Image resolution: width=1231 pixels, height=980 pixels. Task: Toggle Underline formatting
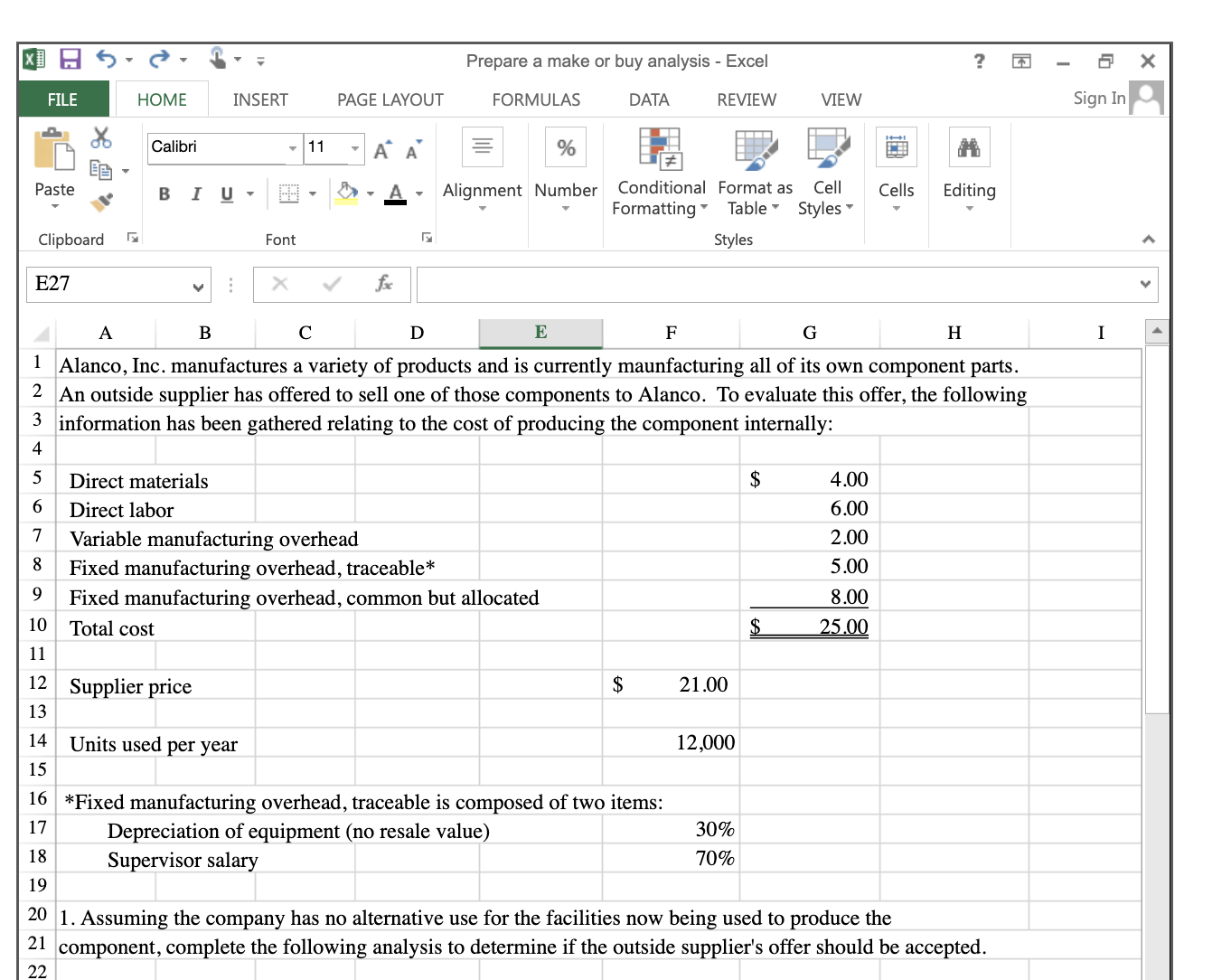coord(226,193)
